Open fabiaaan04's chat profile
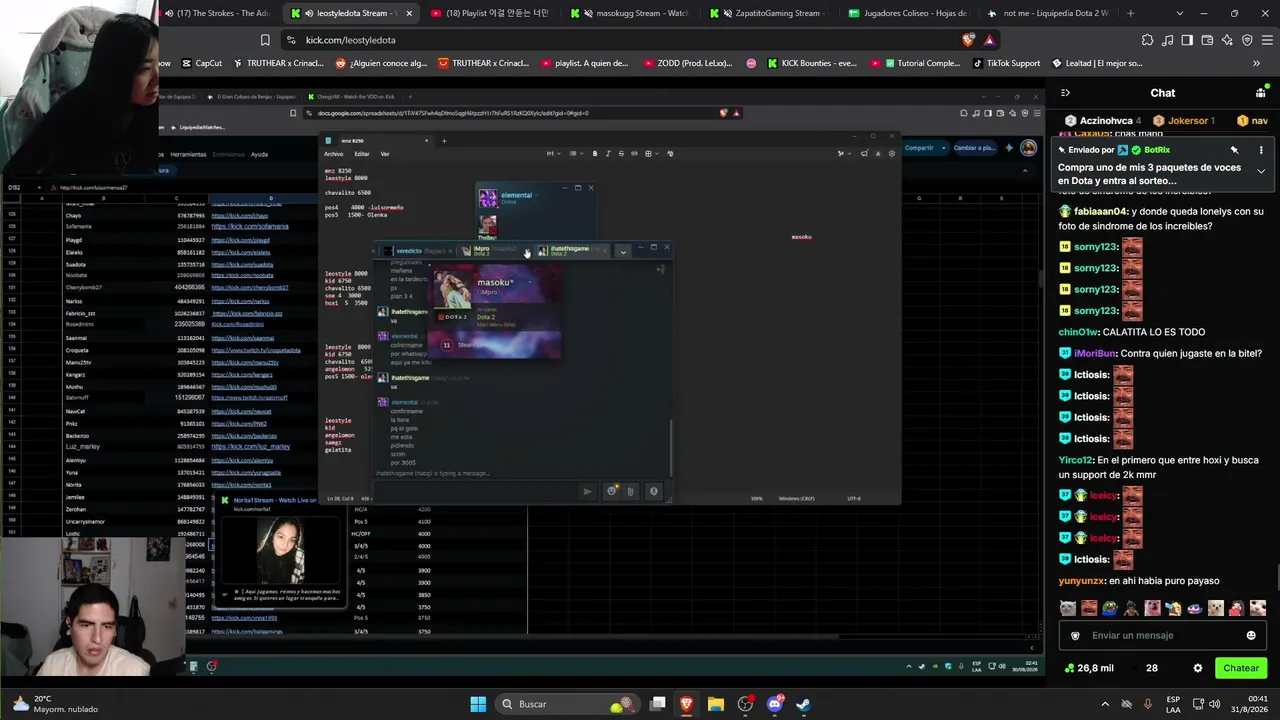This screenshot has height=720, width=1280. (1101, 212)
